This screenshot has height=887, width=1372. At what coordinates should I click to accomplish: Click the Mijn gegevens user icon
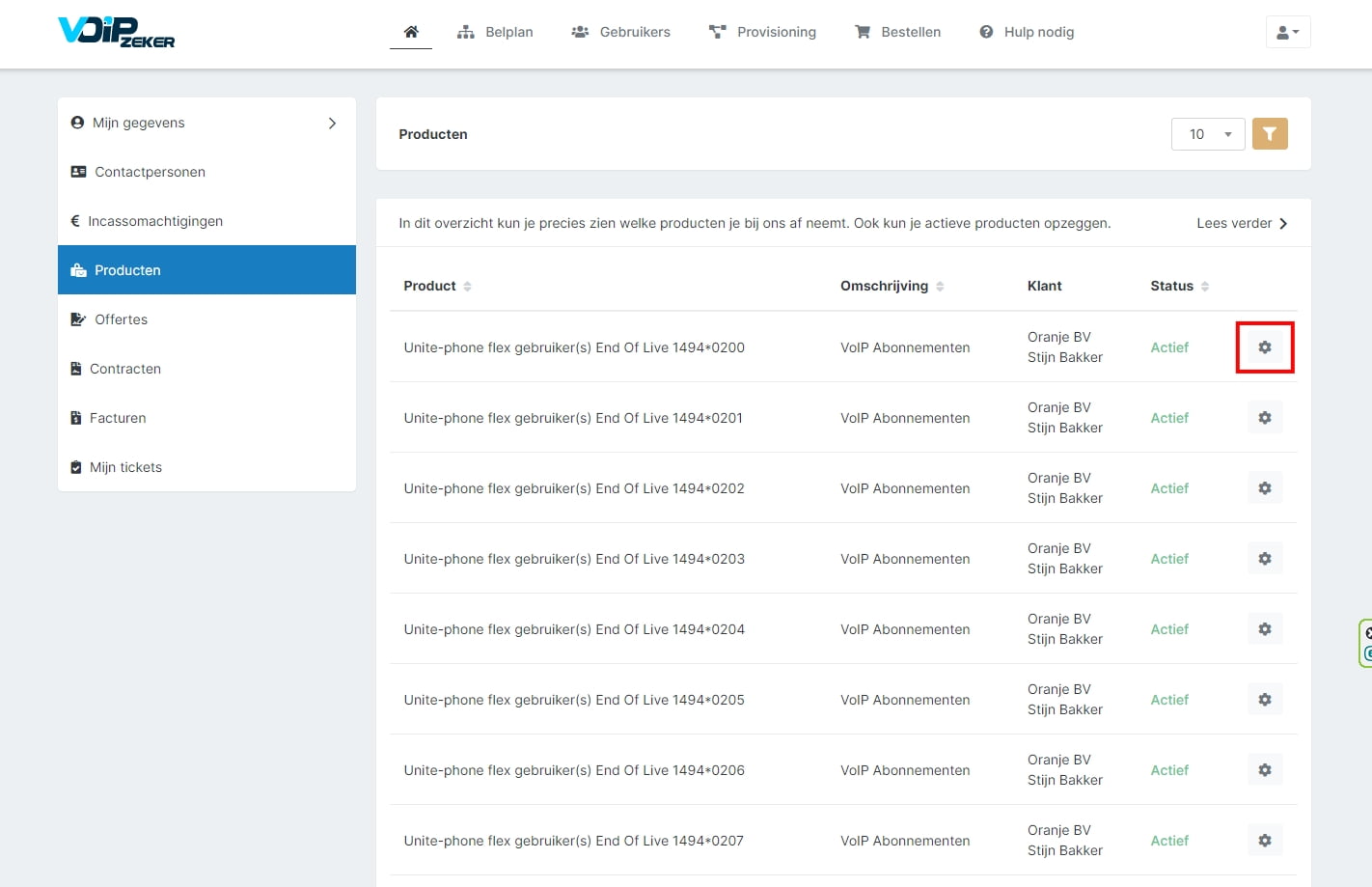click(x=77, y=123)
